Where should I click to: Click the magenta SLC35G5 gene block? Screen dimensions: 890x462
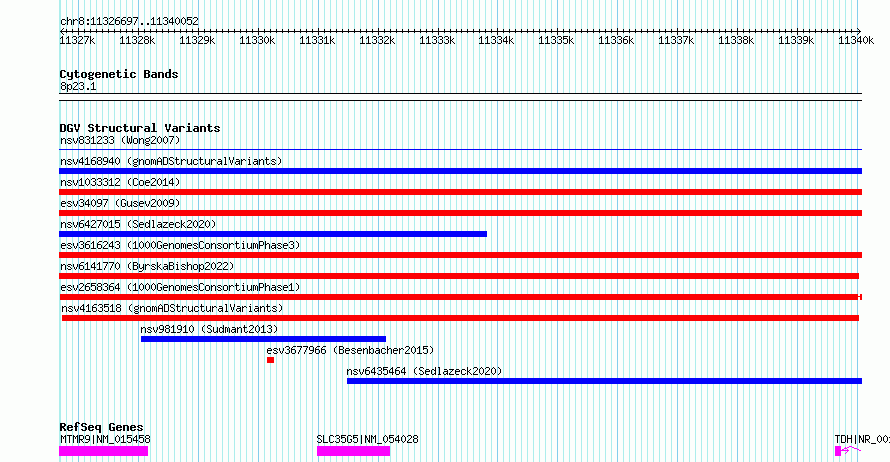pos(354,451)
